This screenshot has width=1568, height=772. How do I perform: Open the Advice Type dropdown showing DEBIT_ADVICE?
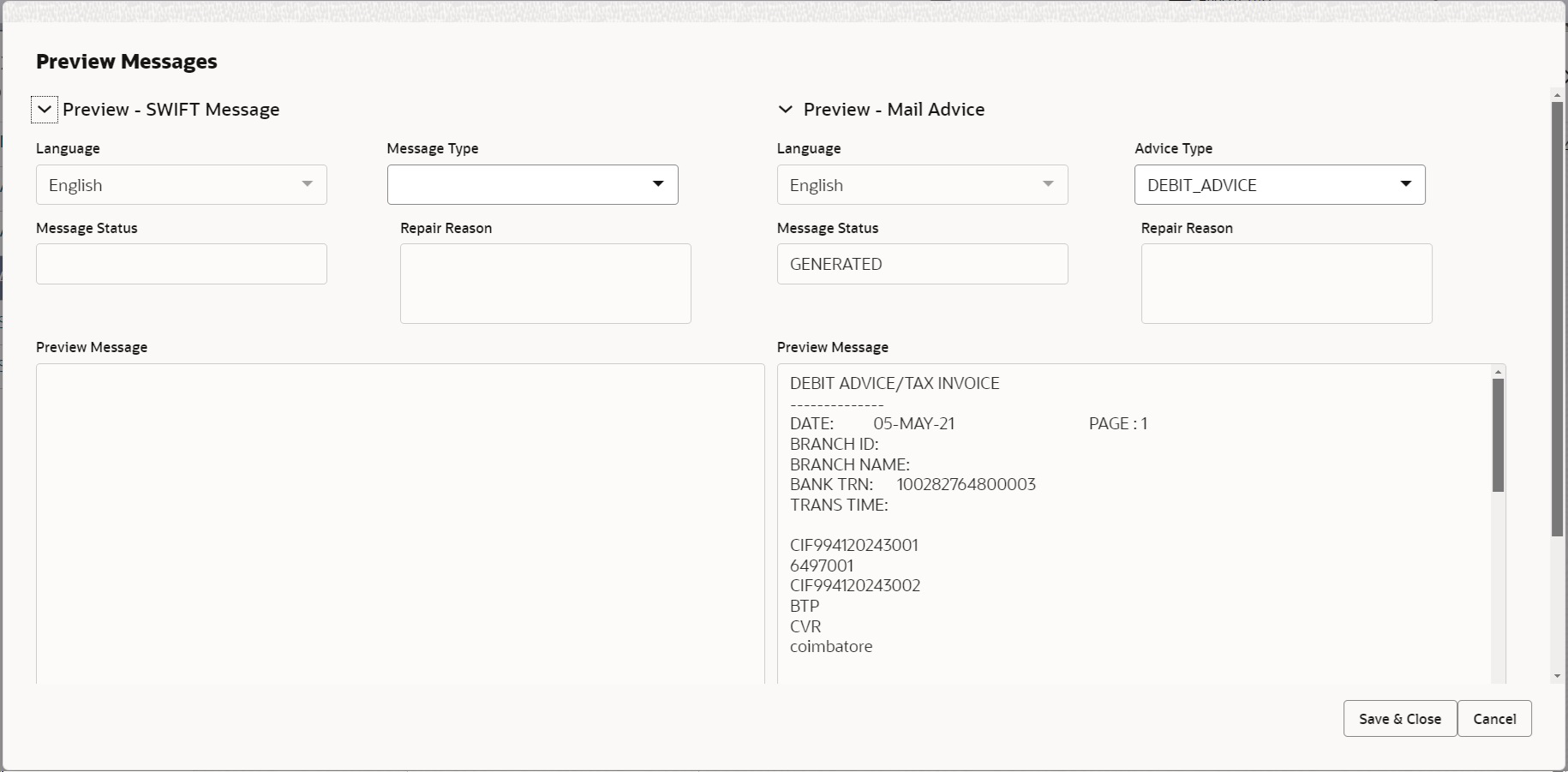(x=1279, y=185)
